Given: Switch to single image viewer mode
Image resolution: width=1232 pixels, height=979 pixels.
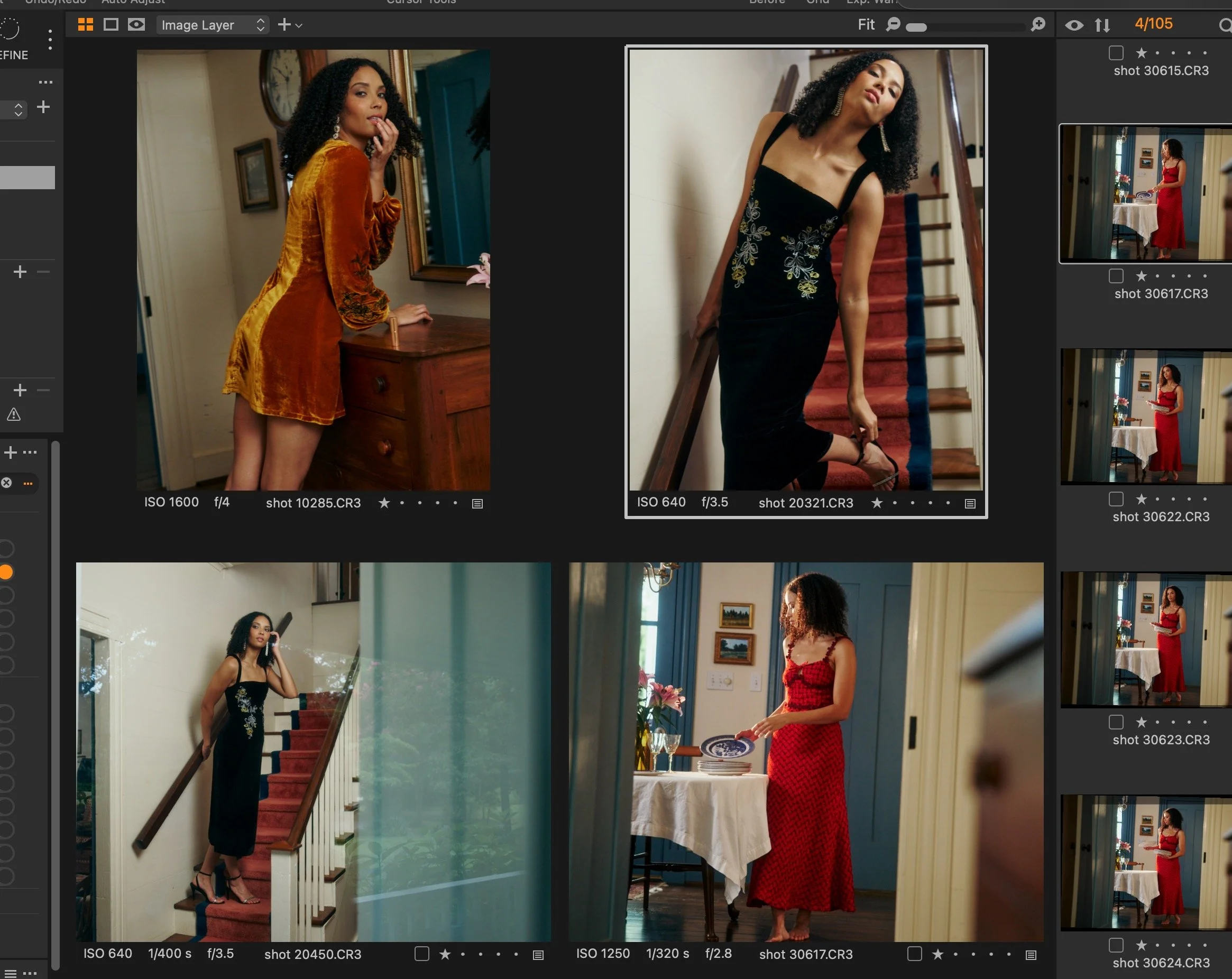Looking at the screenshot, I should pos(111,24).
